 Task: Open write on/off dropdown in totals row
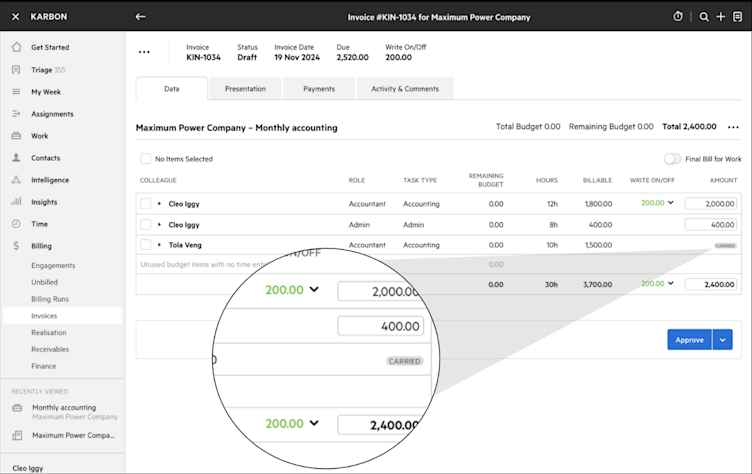point(670,283)
